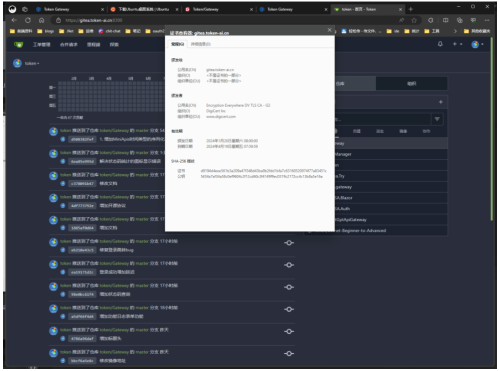Open 合并请求 in Gitea navbar
This screenshot has width=500, height=371.
point(68,45)
